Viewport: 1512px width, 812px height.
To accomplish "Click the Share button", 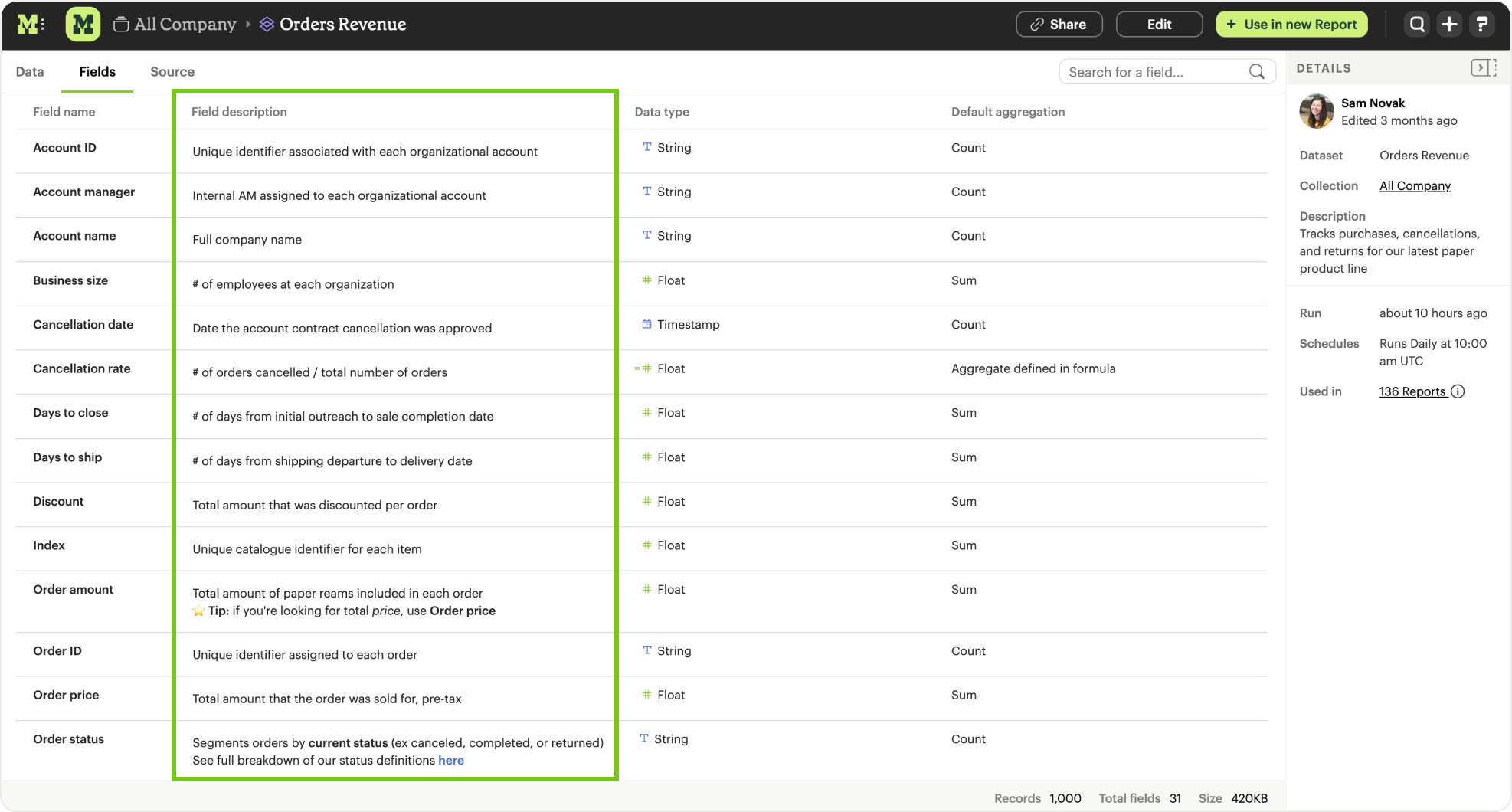I will point(1059,25).
